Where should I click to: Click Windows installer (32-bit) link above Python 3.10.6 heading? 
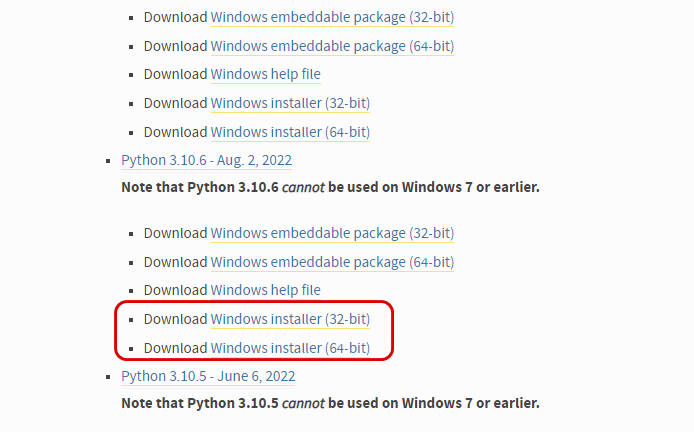point(290,103)
